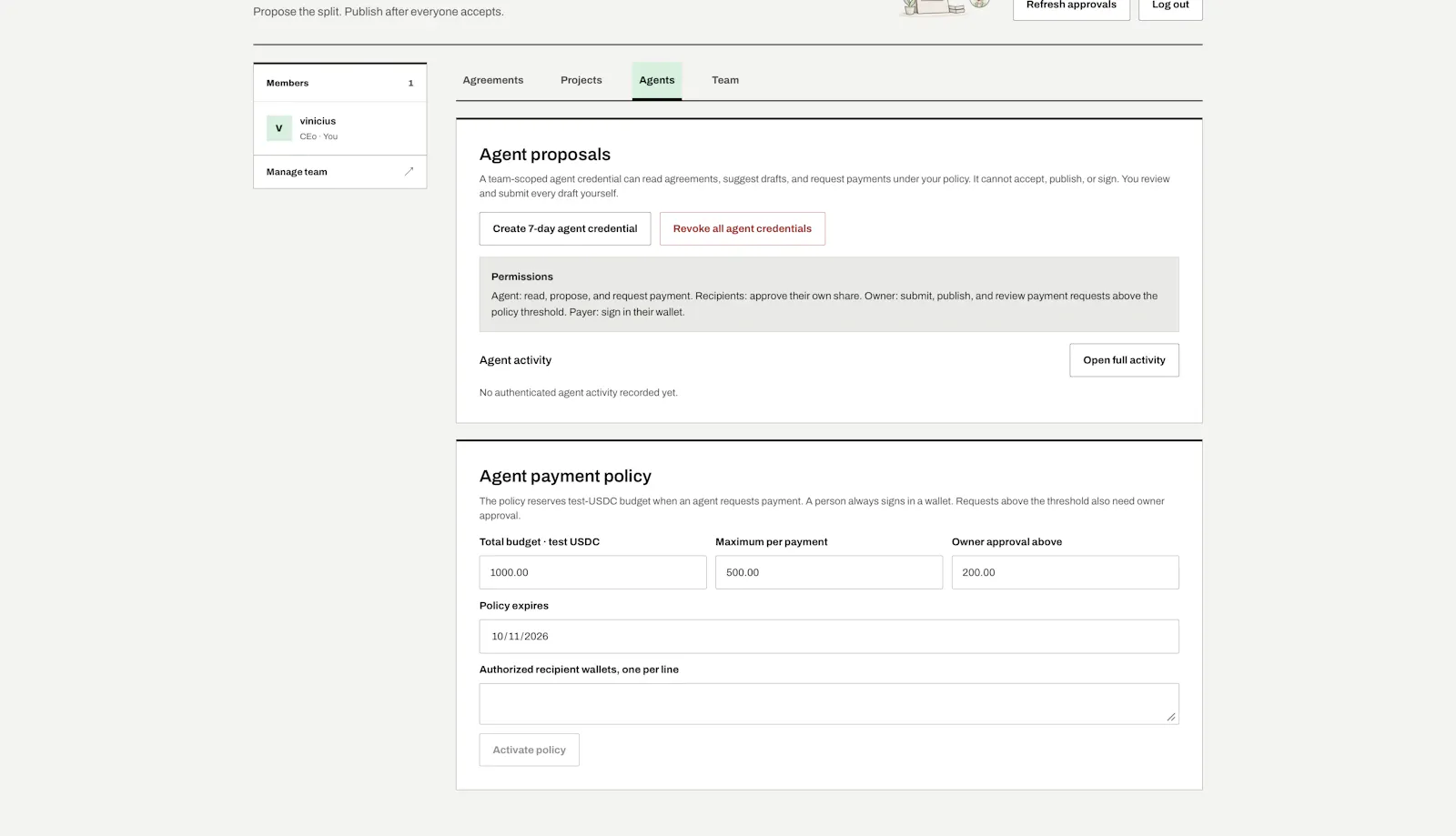Focus the Total budget test USDC field
This screenshot has height=836, width=1456.
coord(593,573)
